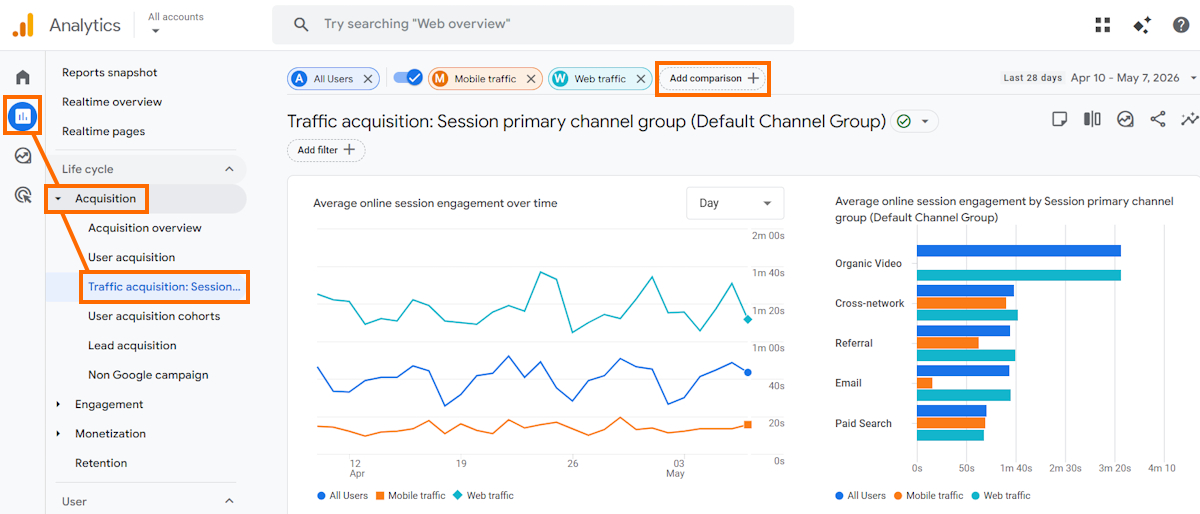The width and height of the screenshot is (1200, 514).
Task: Click the Cross-network bar label
Action: [x=869, y=304]
